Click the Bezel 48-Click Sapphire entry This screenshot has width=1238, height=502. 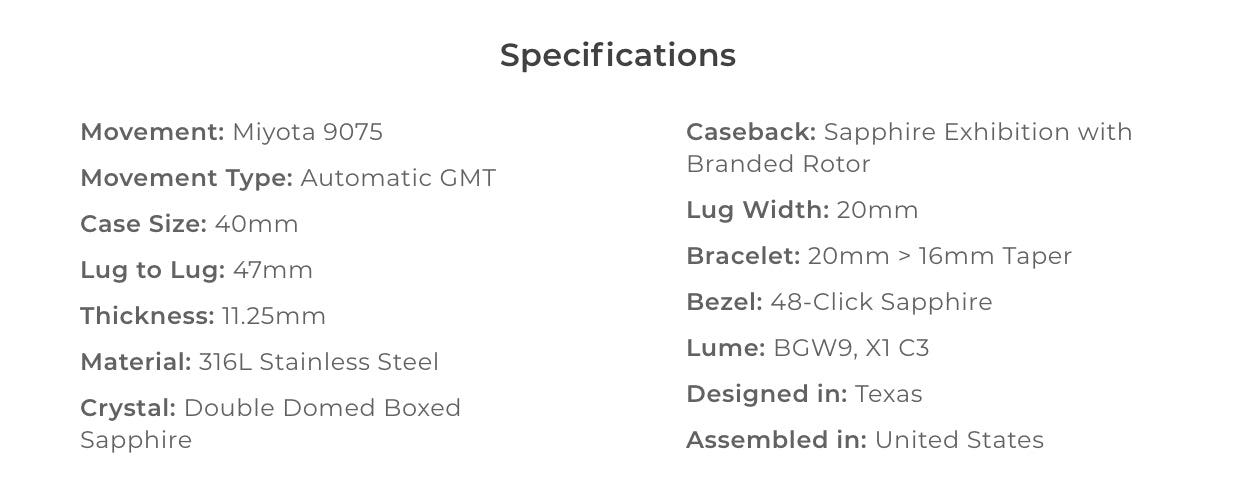click(839, 302)
